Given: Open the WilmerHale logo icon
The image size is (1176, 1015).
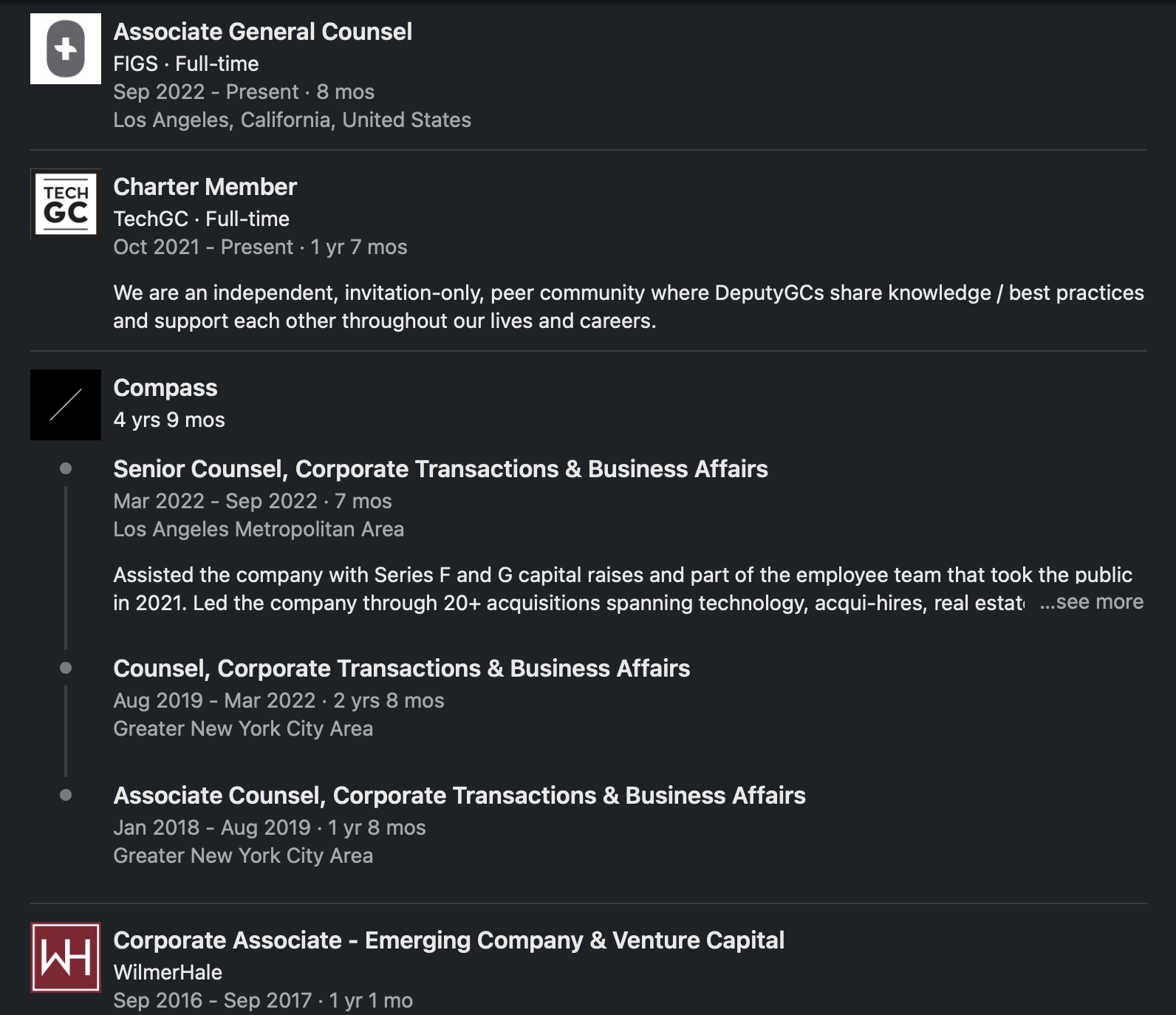Looking at the screenshot, I should click(66, 957).
